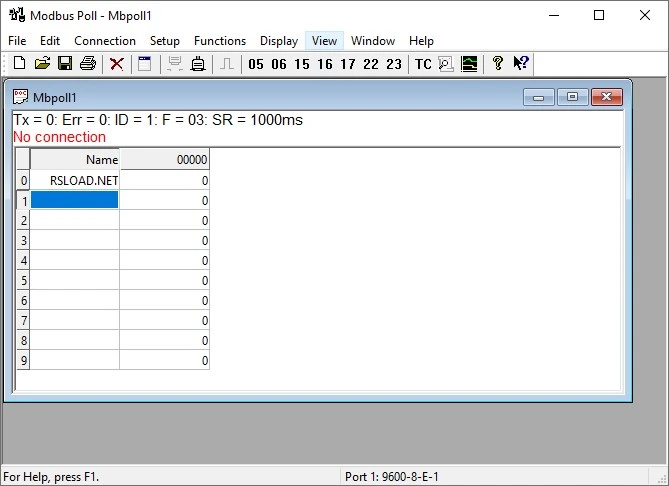Click the Open file folder icon
The width and height of the screenshot is (669, 486).
click(42, 64)
